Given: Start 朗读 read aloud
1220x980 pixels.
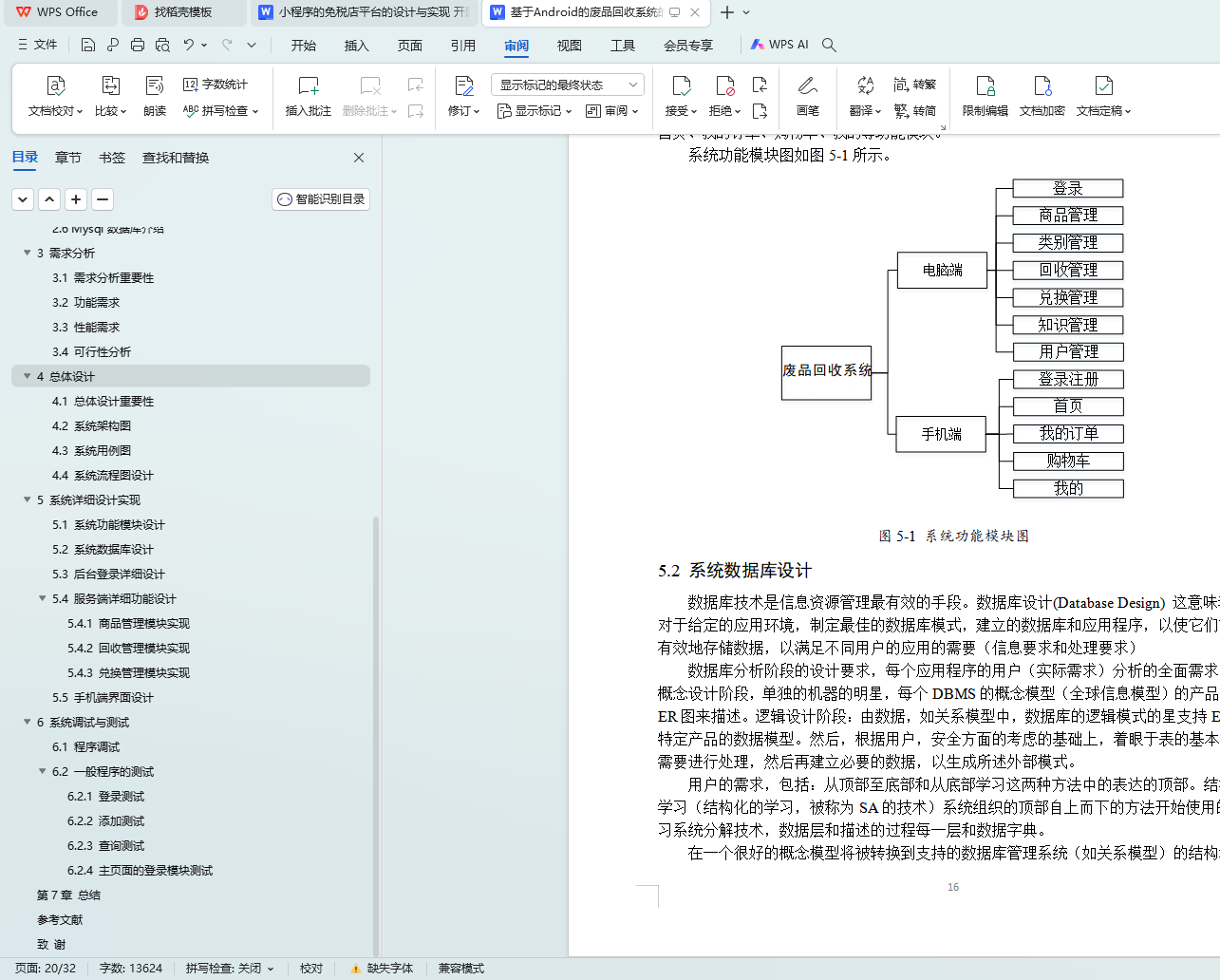Looking at the screenshot, I should tap(155, 96).
